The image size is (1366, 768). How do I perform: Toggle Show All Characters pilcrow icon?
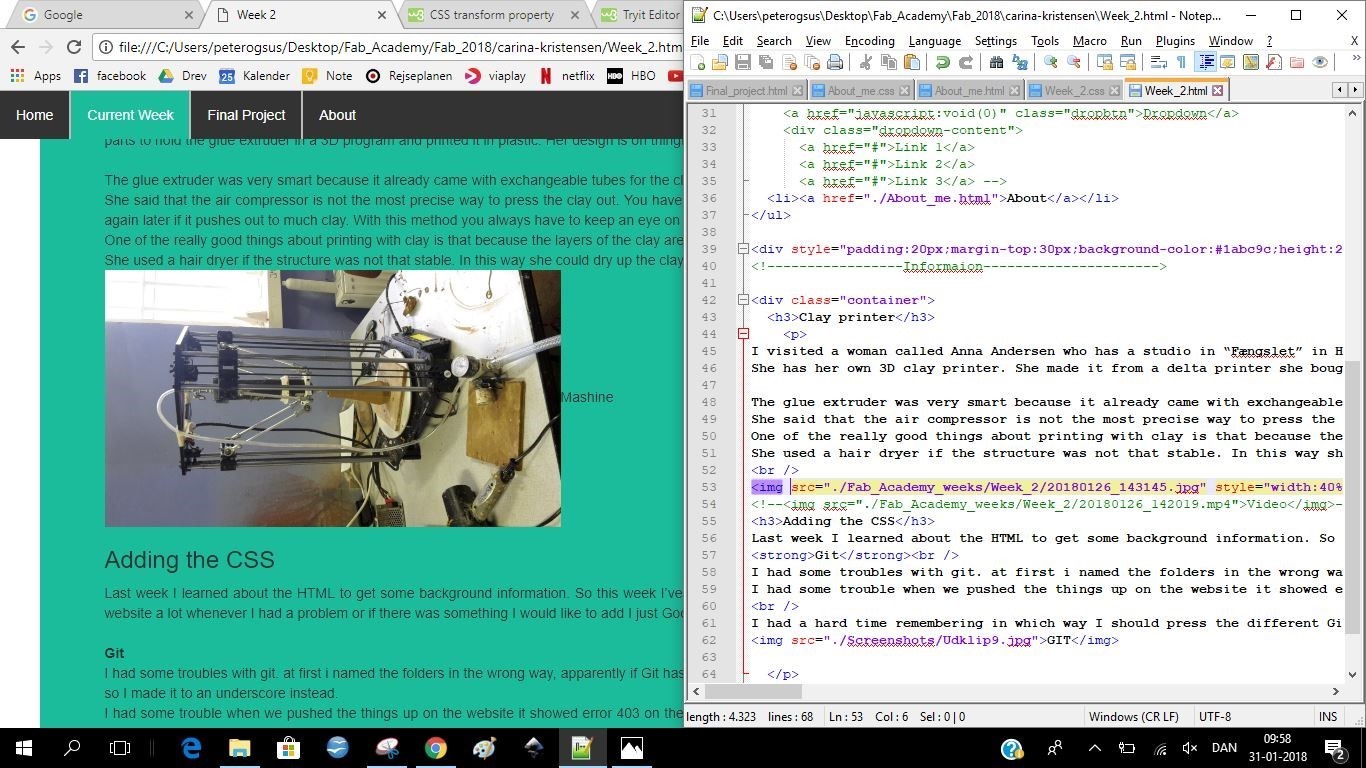pyautogui.click(x=1181, y=62)
